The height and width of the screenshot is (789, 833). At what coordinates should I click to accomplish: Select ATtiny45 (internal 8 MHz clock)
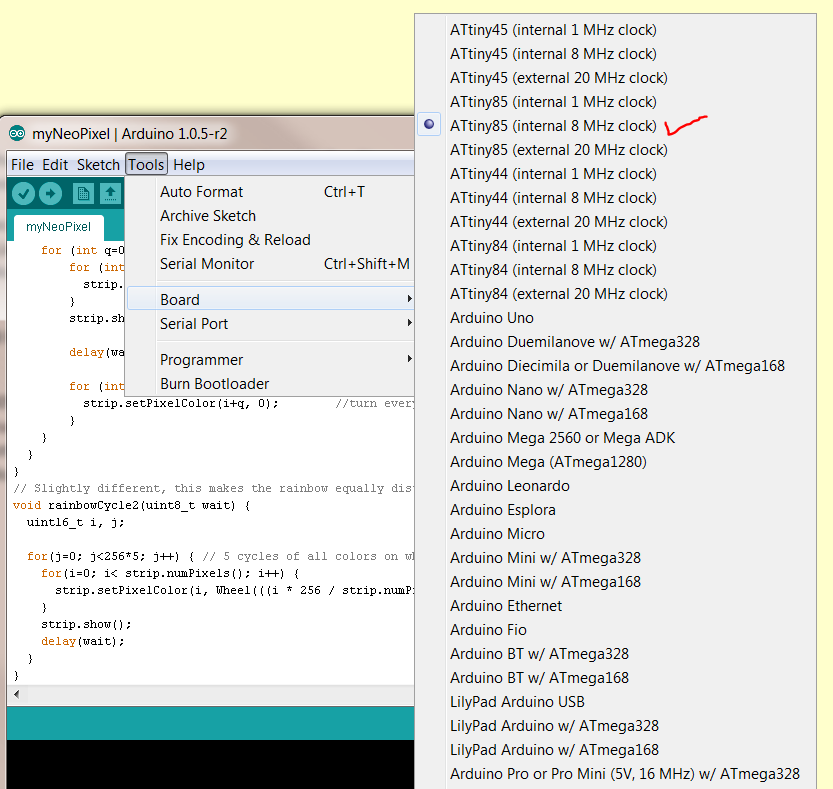tap(553, 54)
